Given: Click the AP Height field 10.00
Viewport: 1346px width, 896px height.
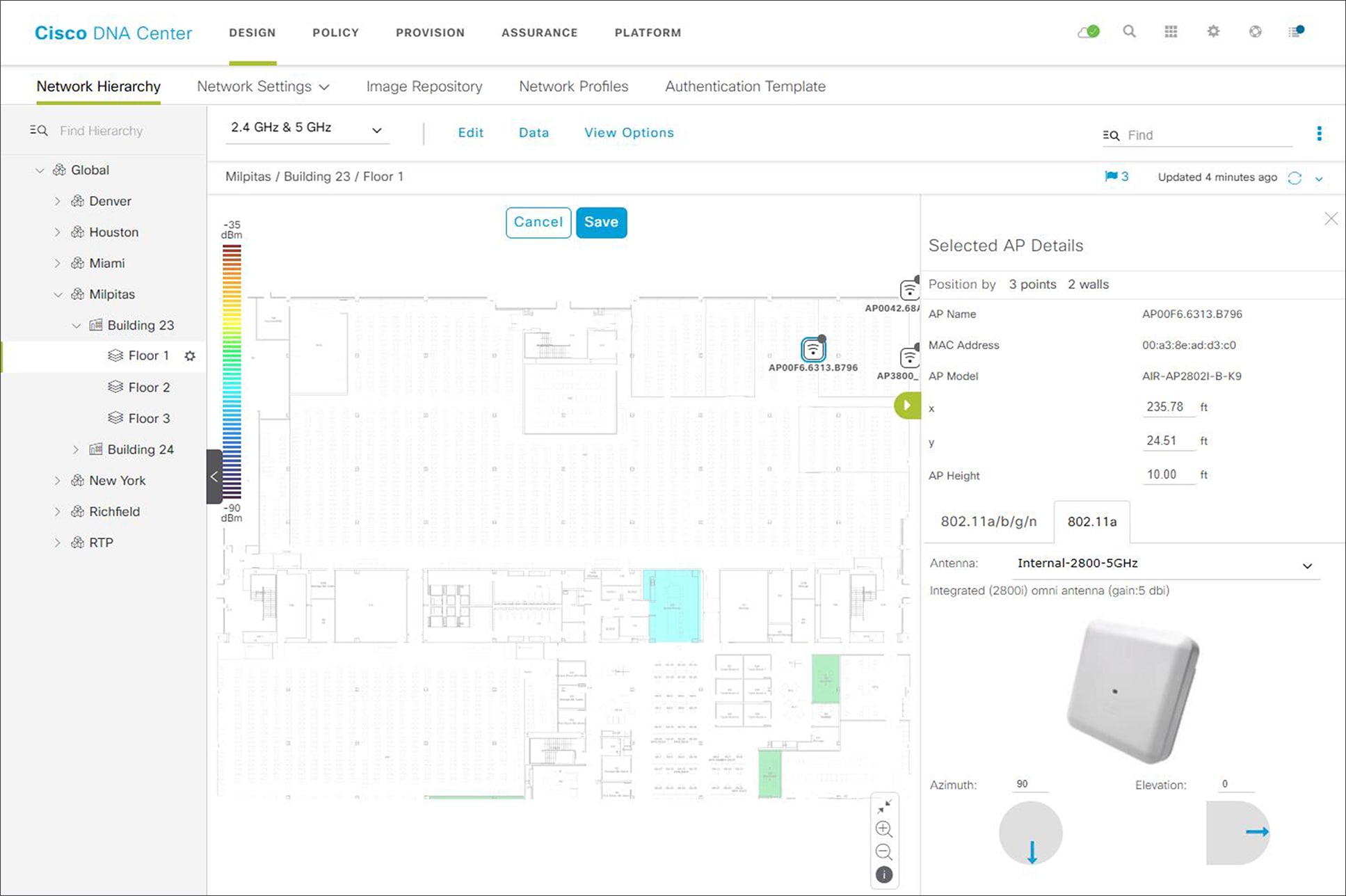Looking at the screenshot, I should (1169, 475).
